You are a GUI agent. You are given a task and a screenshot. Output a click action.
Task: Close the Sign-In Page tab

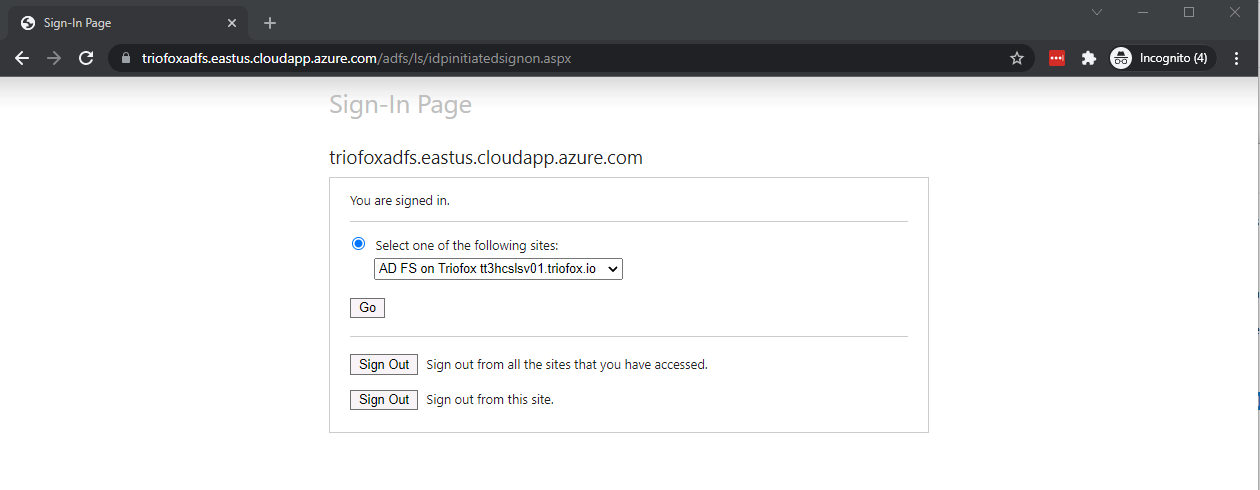(x=232, y=23)
